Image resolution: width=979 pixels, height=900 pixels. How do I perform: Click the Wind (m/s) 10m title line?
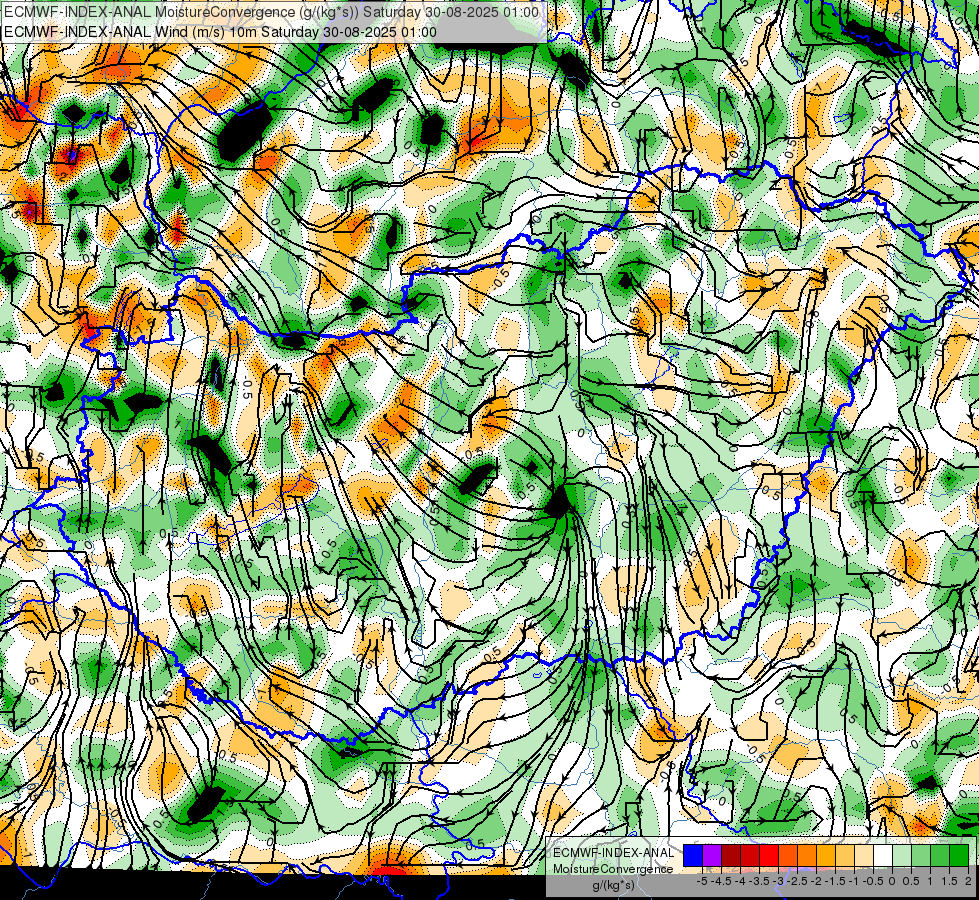(x=220, y=31)
